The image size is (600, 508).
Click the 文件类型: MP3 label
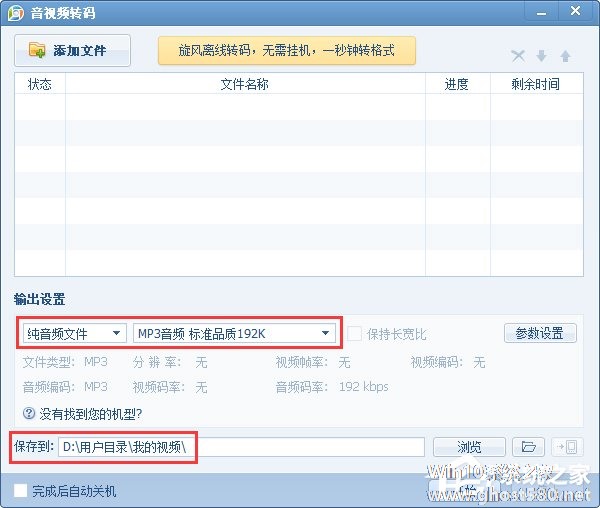coord(65,362)
